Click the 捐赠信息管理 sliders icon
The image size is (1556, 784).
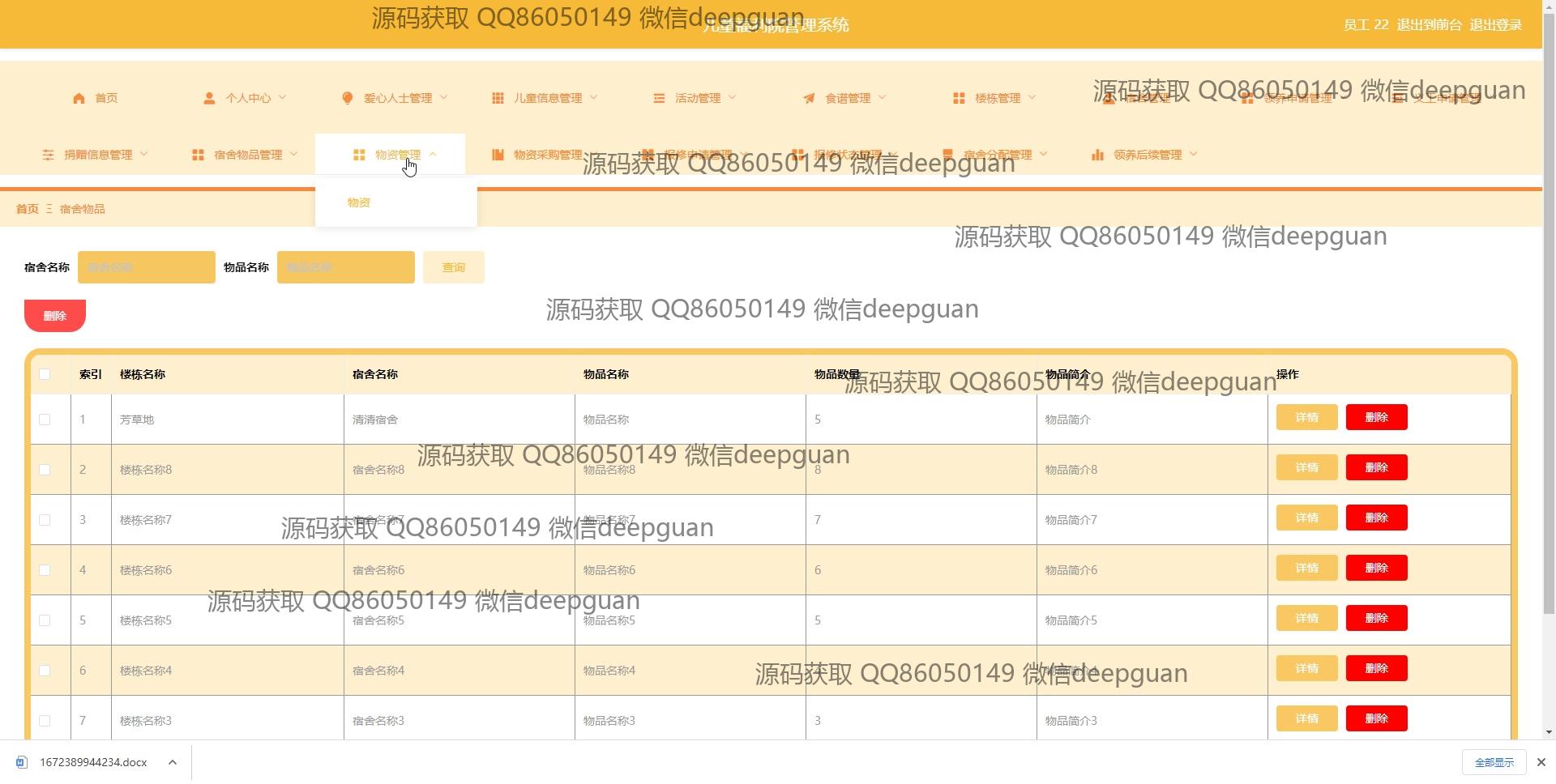point(49,155)
